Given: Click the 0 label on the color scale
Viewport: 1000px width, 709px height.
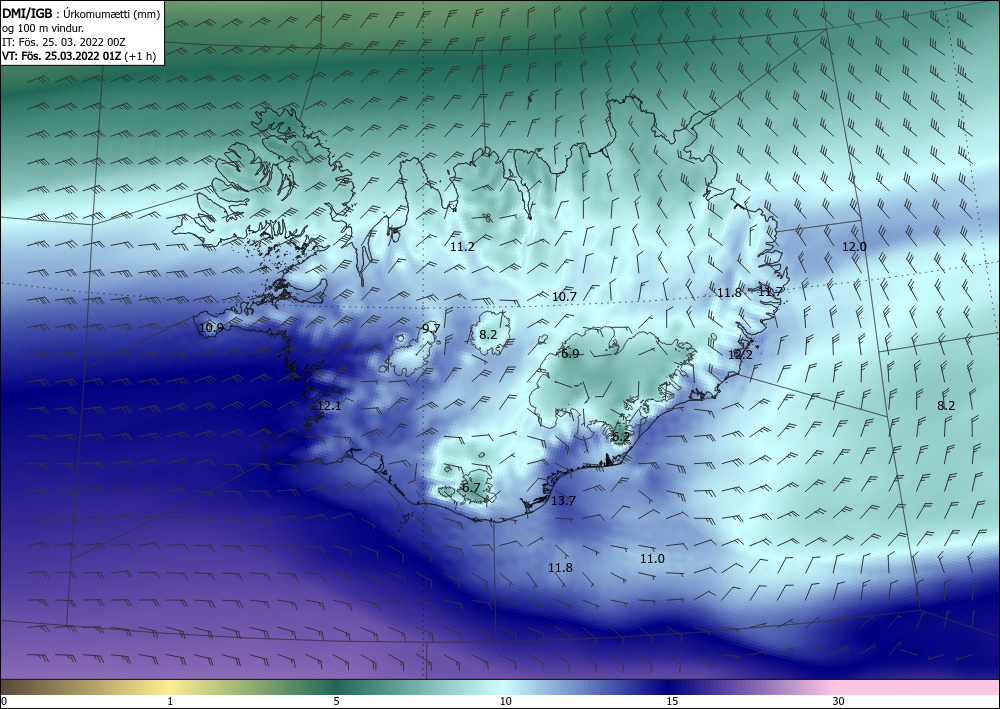Looking at the screenshot, I should point(4,701).
